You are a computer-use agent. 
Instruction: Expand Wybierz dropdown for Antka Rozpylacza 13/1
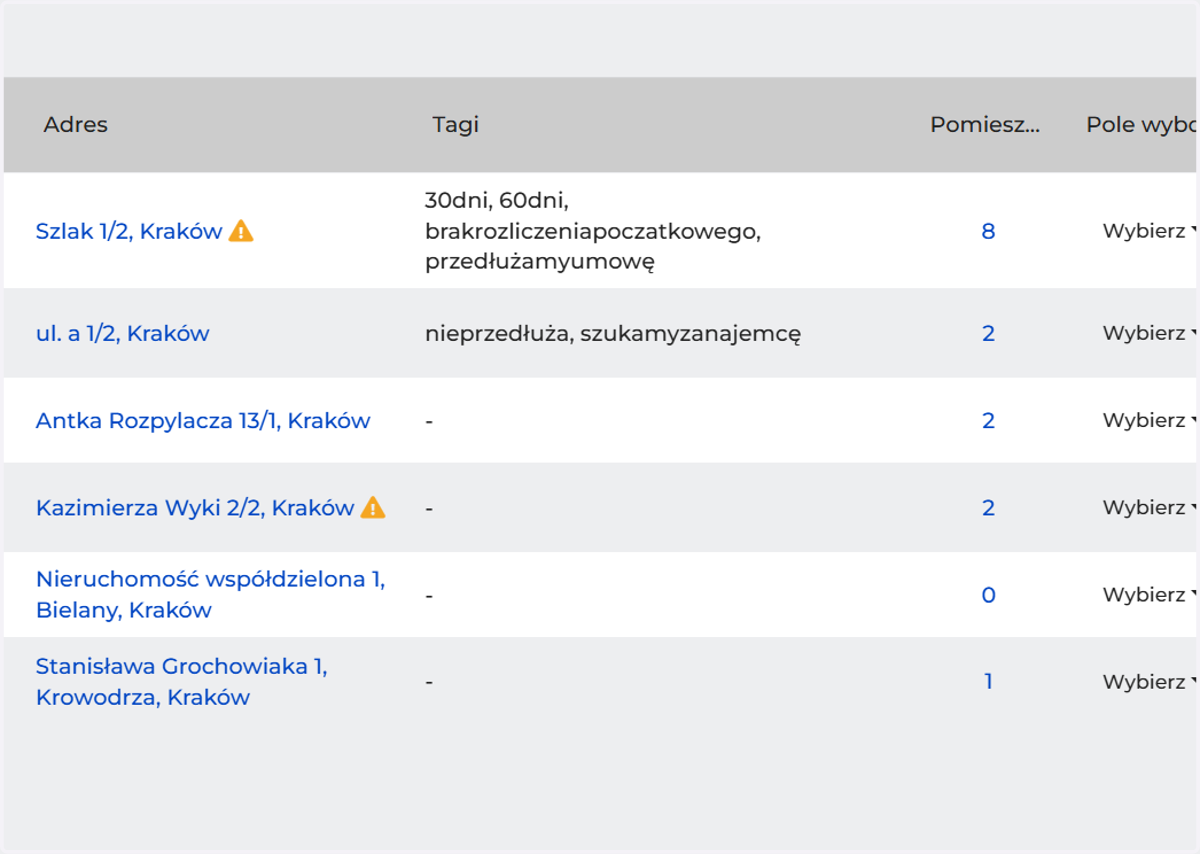click(1150, 420)
